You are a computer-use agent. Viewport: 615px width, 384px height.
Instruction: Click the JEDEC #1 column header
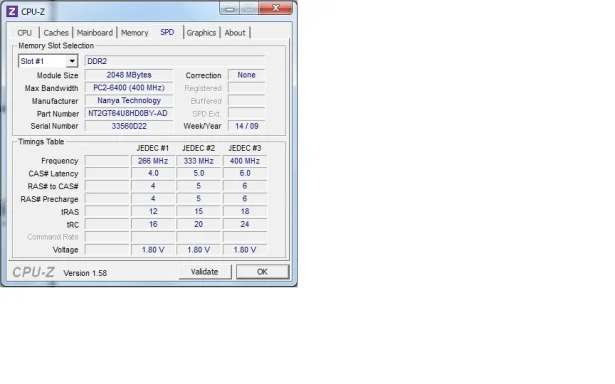click(153, 148)
